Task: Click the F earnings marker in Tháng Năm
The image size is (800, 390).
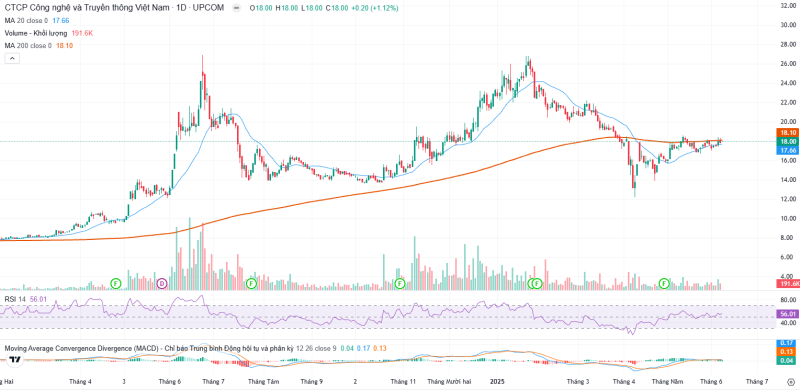Action: 664,282
